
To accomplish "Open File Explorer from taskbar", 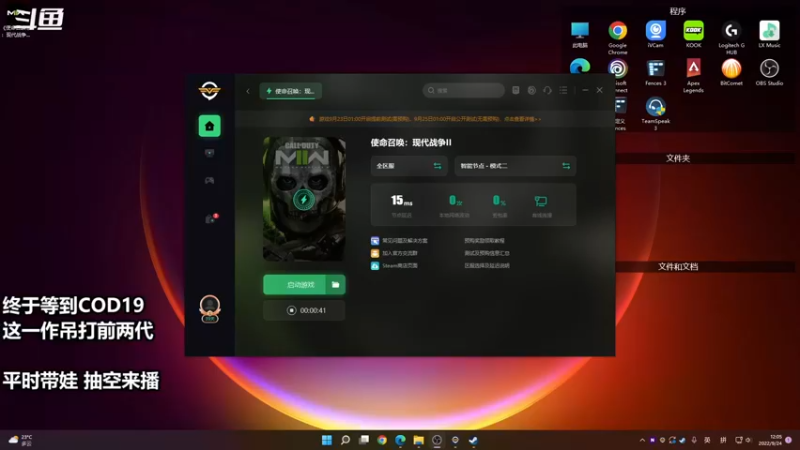I will coord(418,440).
